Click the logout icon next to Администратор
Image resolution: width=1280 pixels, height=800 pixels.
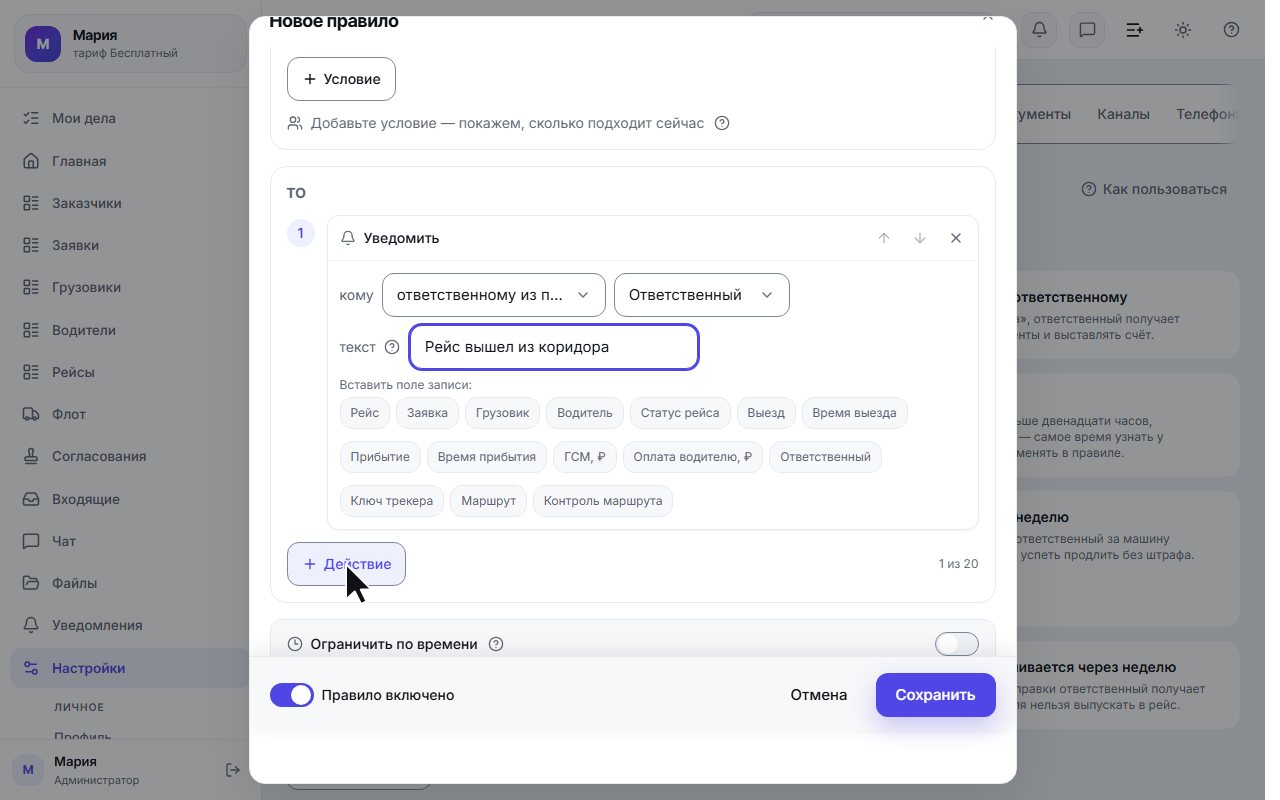233,770
